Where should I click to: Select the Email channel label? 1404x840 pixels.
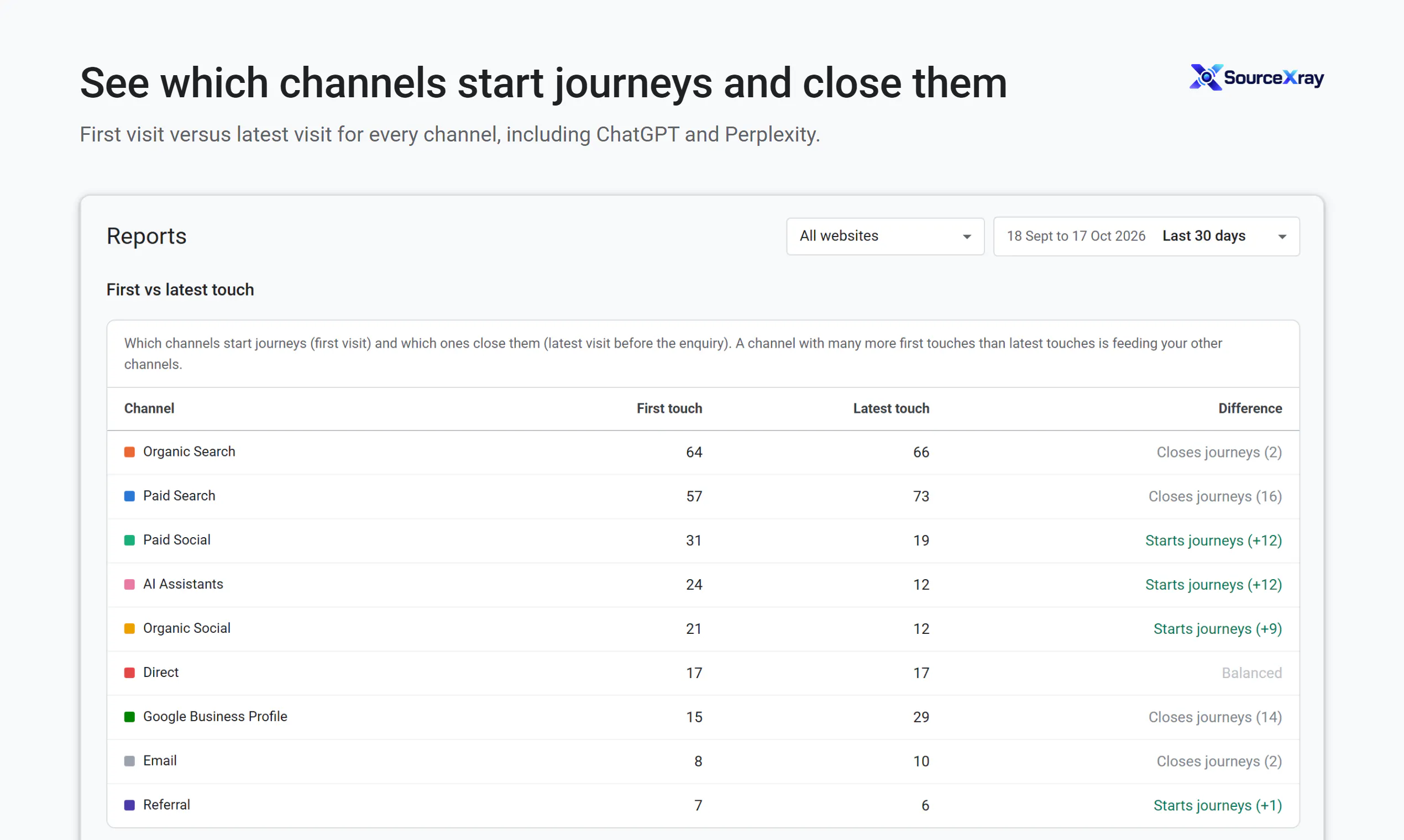coord(160,761)
